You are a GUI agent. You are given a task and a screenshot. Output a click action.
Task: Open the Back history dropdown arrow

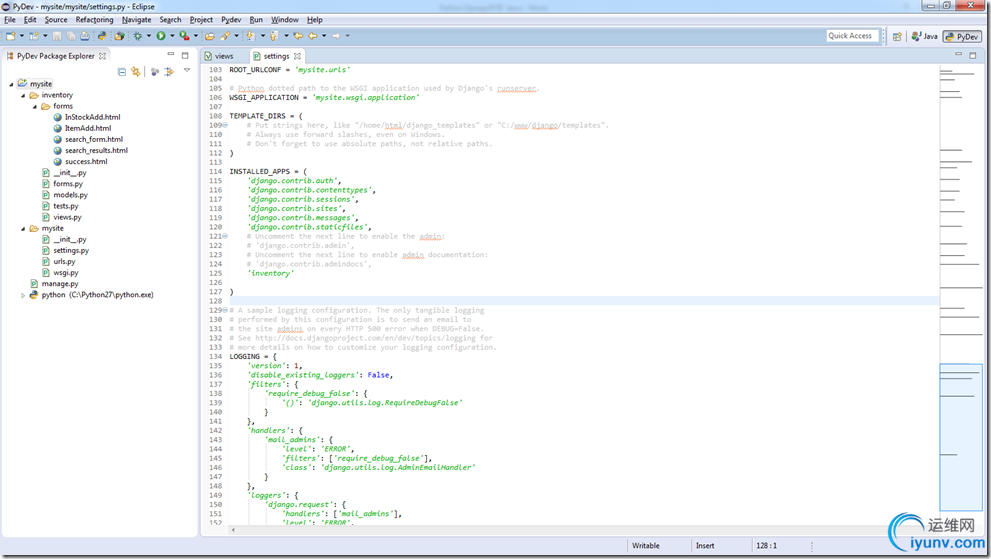coord(324,36)
